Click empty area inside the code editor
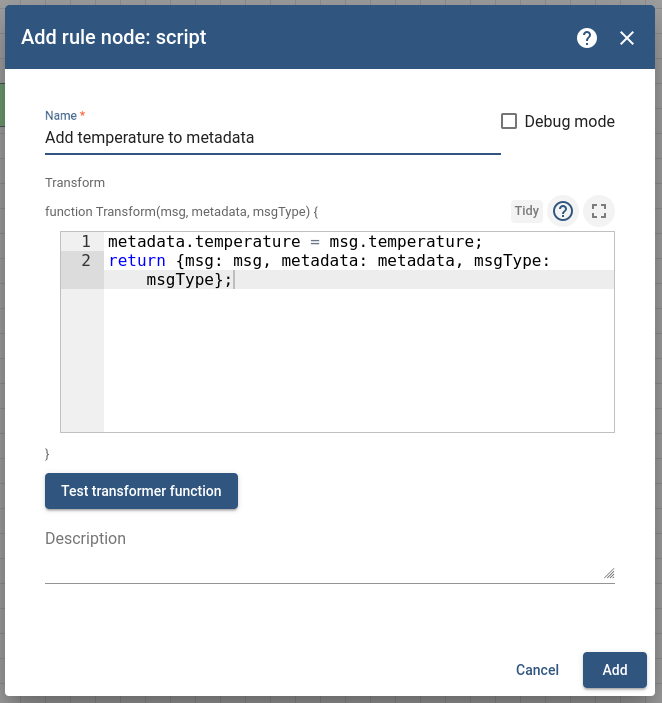The image size is (662, 703). pyautogui.click(x=358, y=370)
